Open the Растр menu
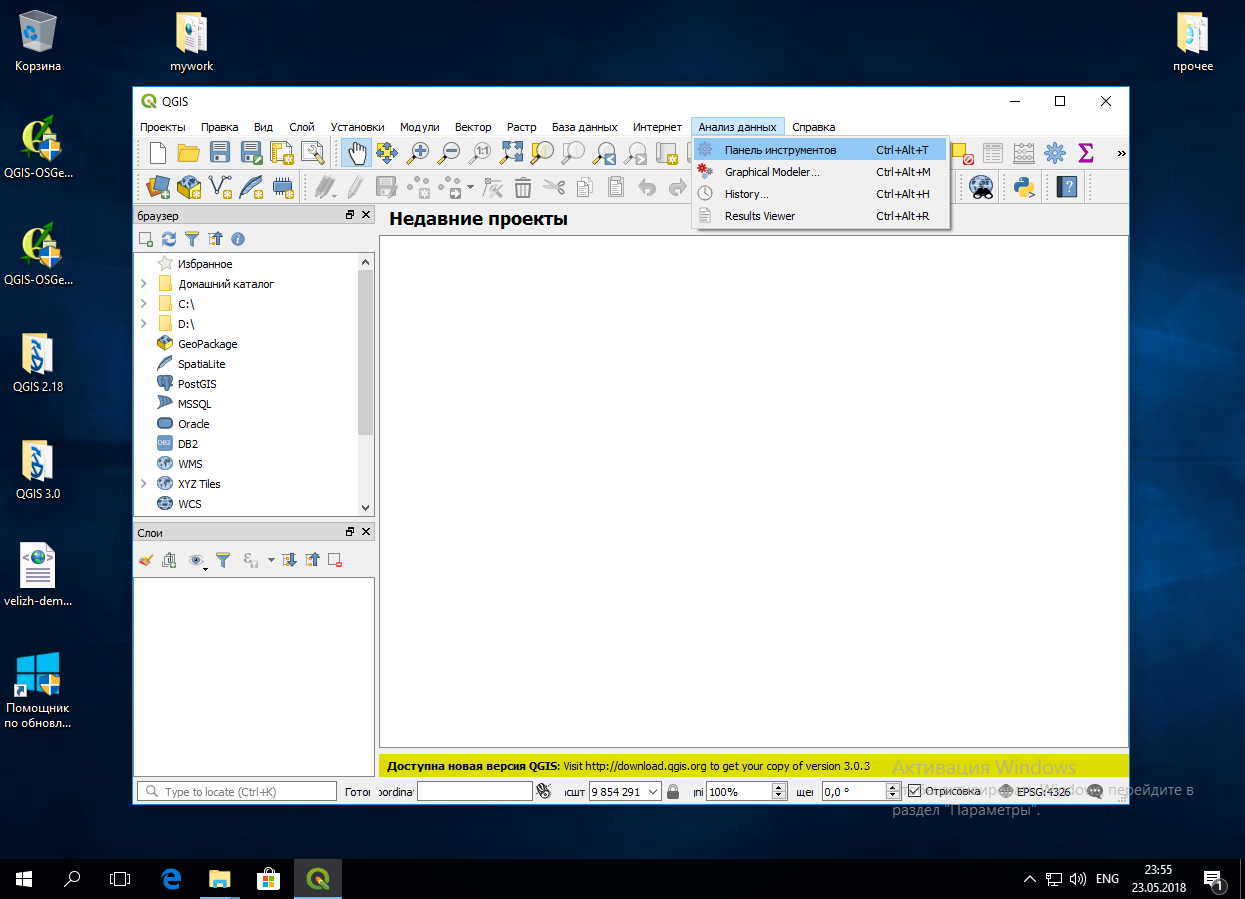This screenshot has height=899, width=1245. (x=521, y=127)
